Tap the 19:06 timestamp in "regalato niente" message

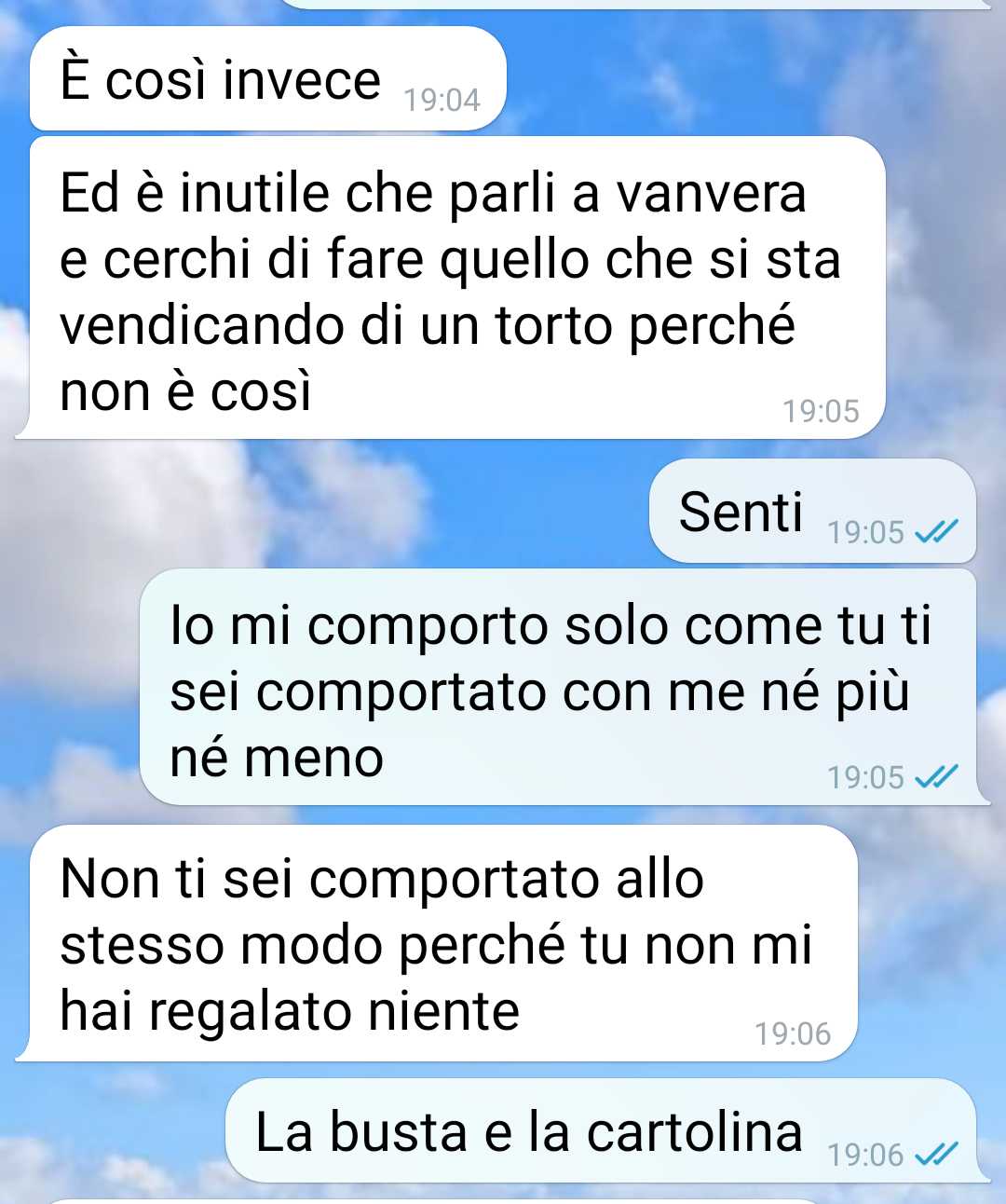793,1033
